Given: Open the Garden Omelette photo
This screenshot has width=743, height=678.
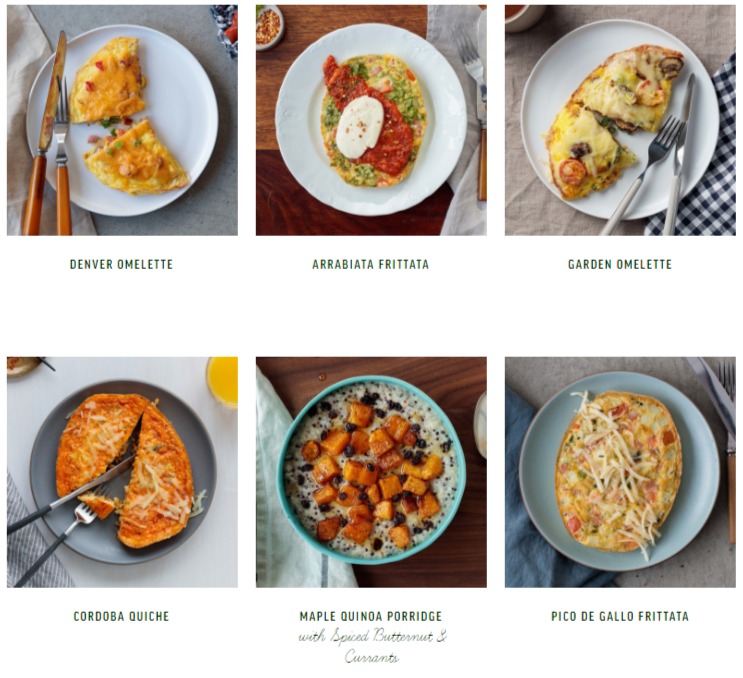Looking at the screenshot, I should click(620, 120).
